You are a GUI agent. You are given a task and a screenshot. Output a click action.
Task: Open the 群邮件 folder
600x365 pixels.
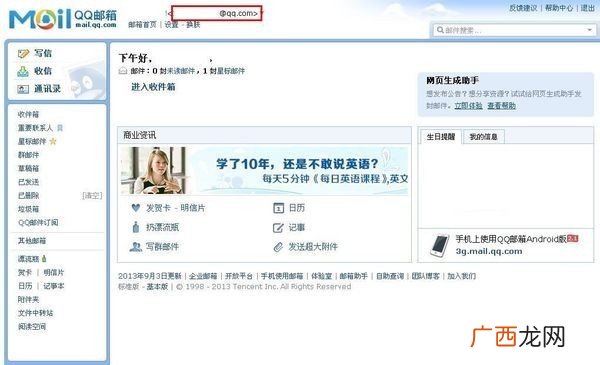pos(28,155)
